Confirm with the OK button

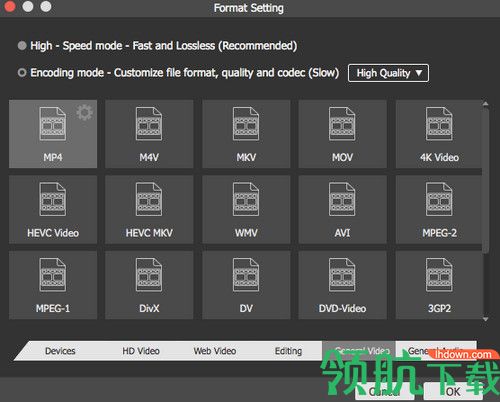(453, 391)
